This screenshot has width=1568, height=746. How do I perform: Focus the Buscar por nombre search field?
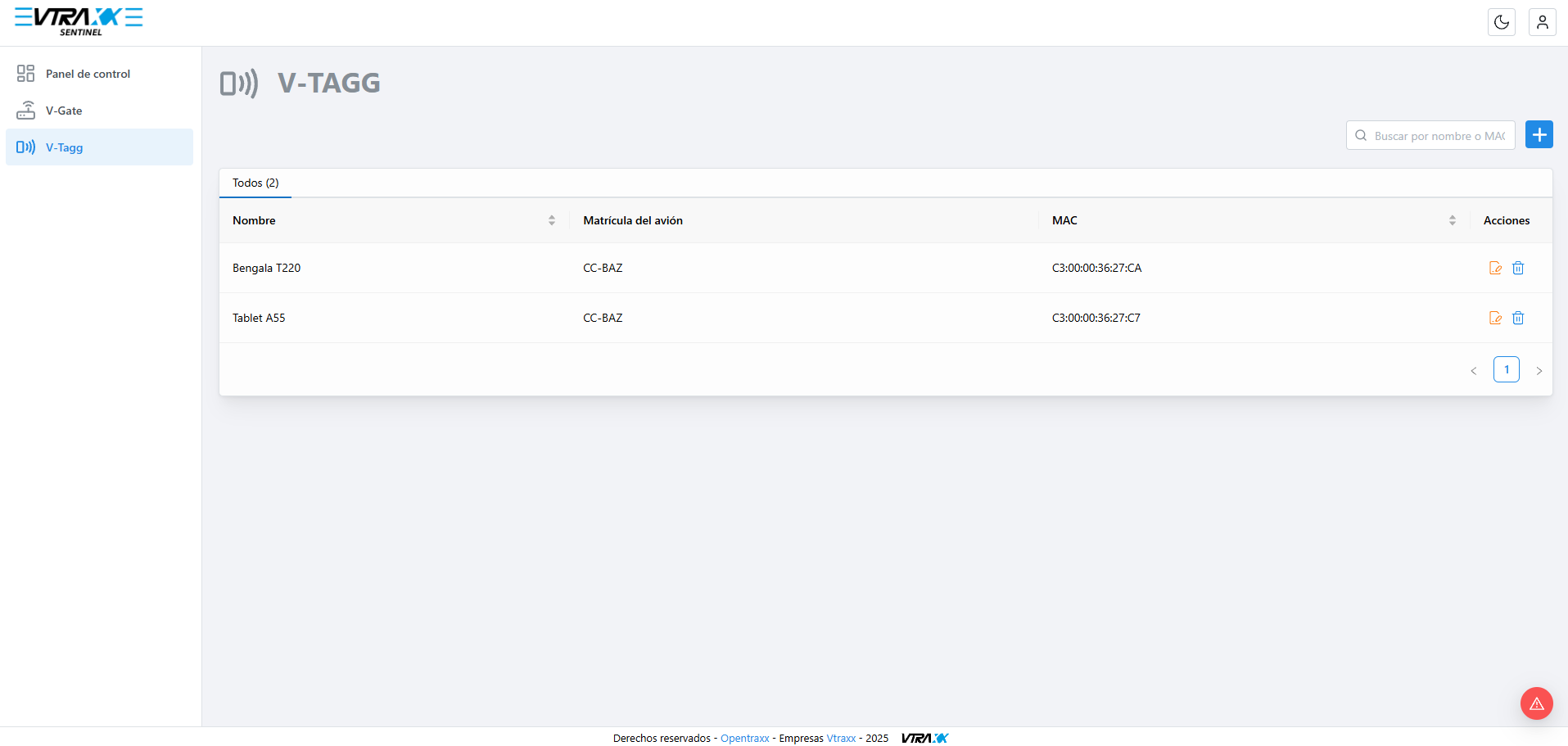click(1430, 135)
